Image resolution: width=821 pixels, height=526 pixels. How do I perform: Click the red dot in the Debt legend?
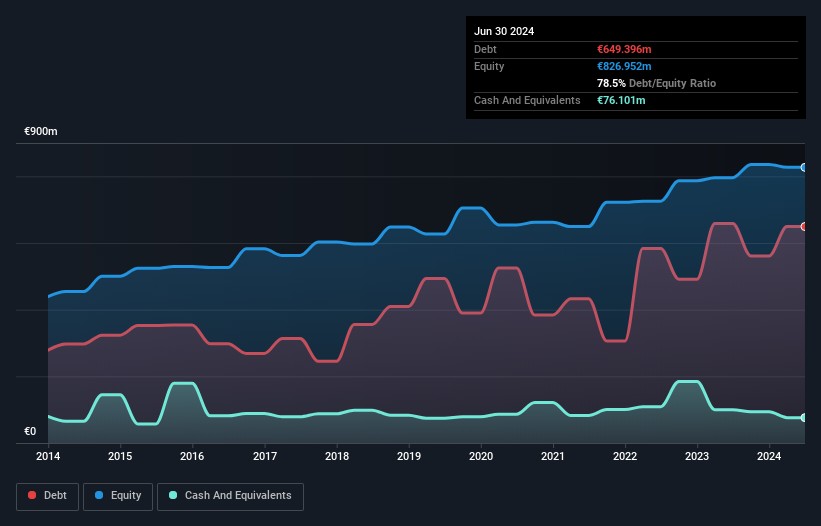point(32,495)
